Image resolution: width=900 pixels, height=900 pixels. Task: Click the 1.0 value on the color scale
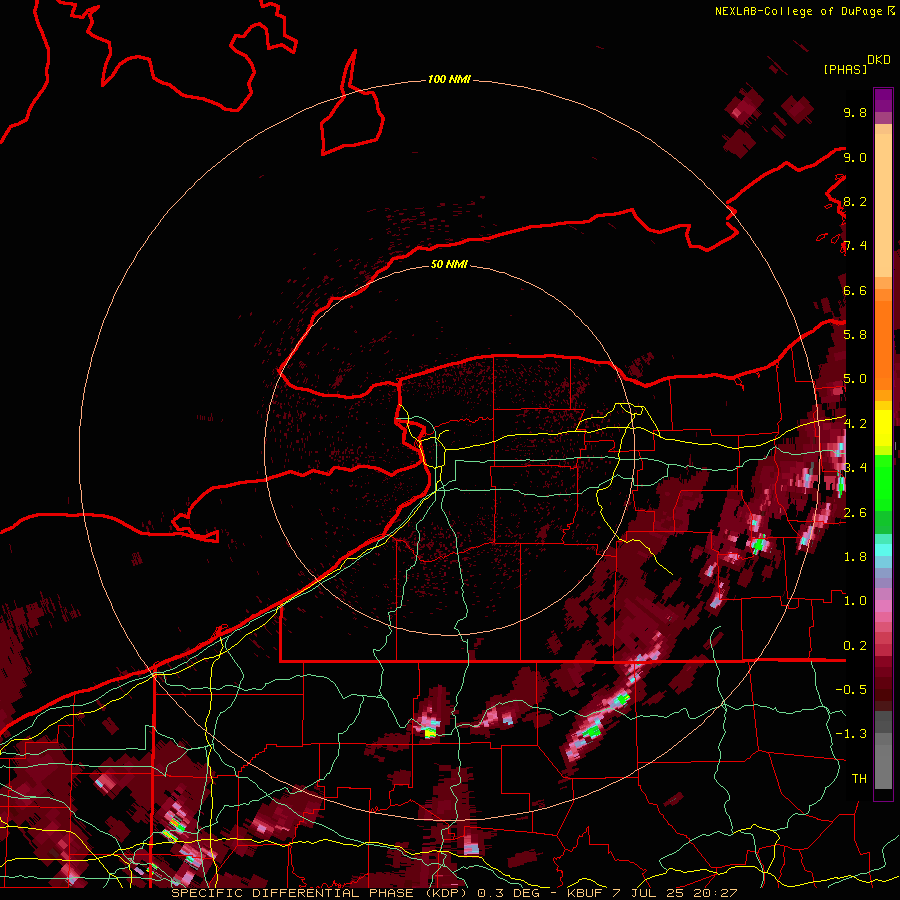click(855, 600)
